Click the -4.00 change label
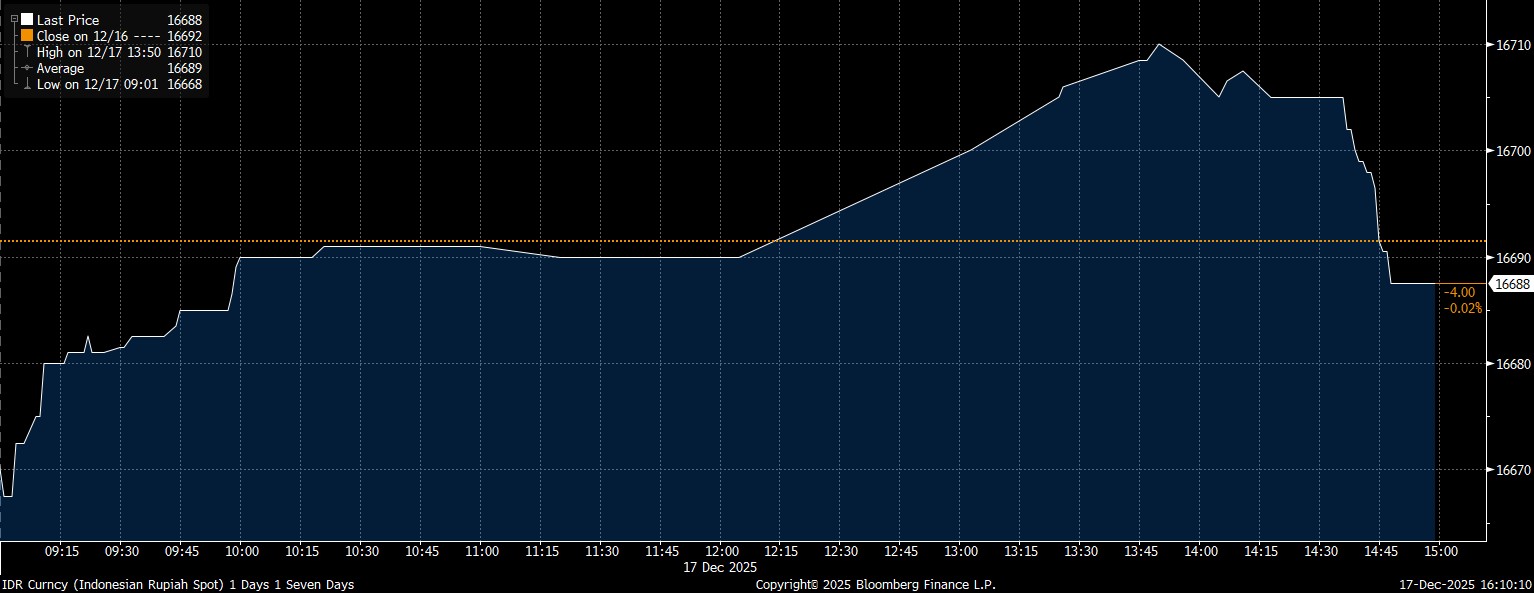The image size is (1534, 593). [x=1459, y=292]
